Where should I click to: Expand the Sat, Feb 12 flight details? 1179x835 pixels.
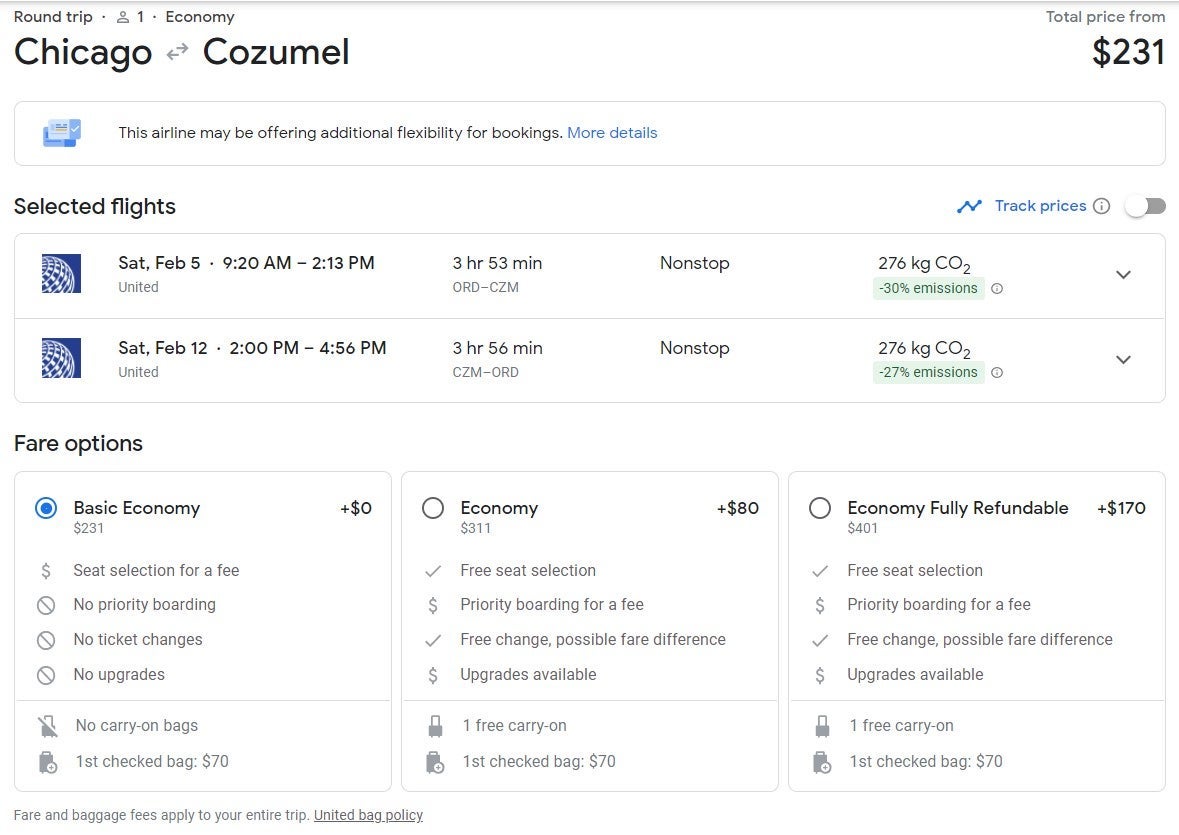coord(1123,360)
